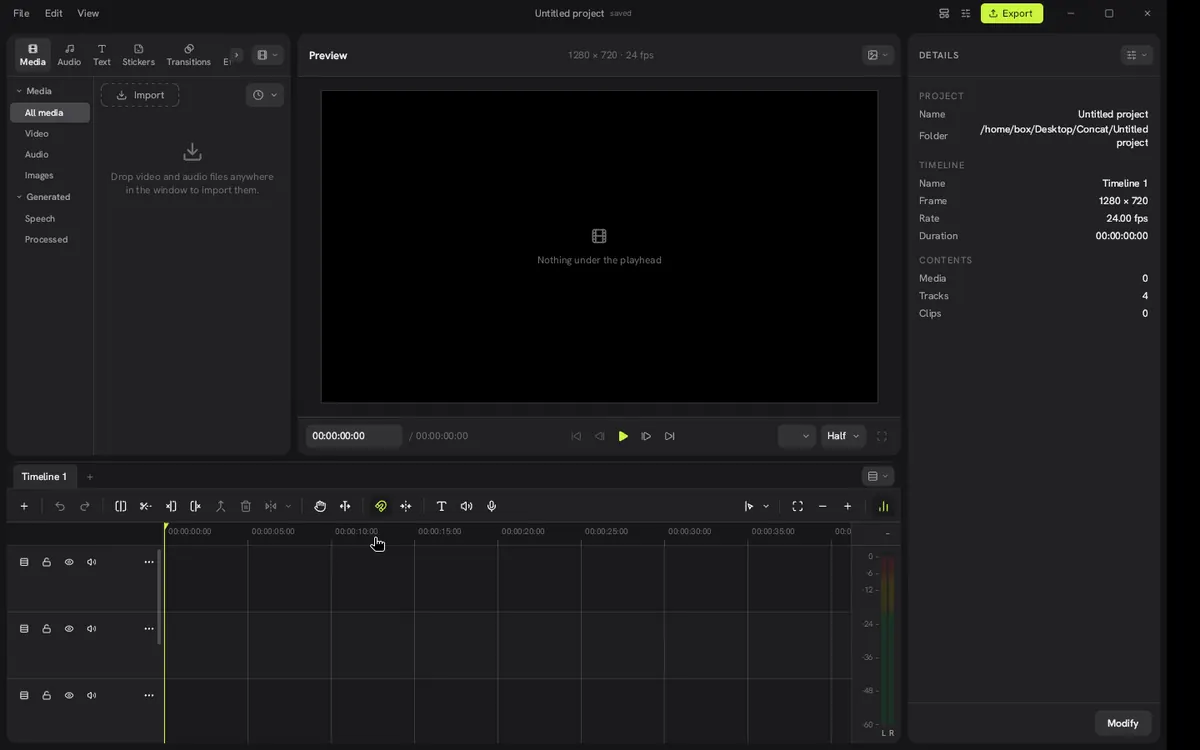Add a new track with plus icon
The width and height of the screenshot is (1200, 750).
(x=24, y=506)
